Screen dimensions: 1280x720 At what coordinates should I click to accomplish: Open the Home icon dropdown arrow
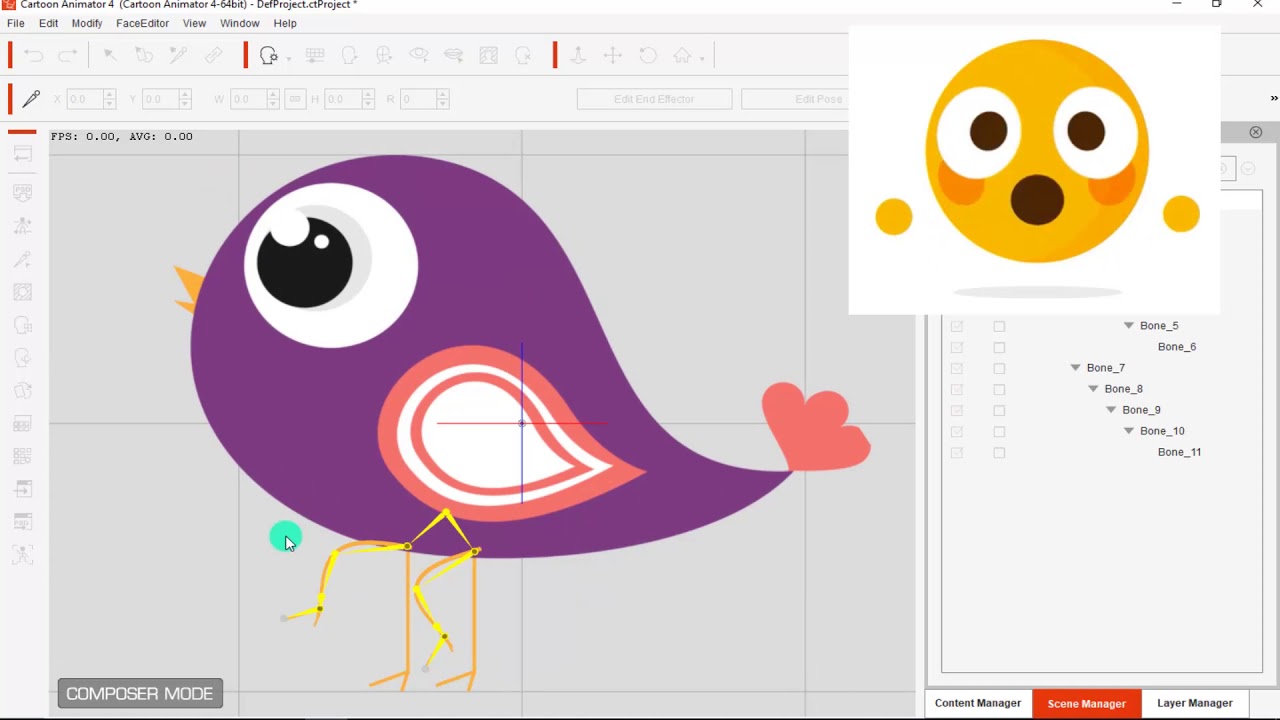(702, 59)
